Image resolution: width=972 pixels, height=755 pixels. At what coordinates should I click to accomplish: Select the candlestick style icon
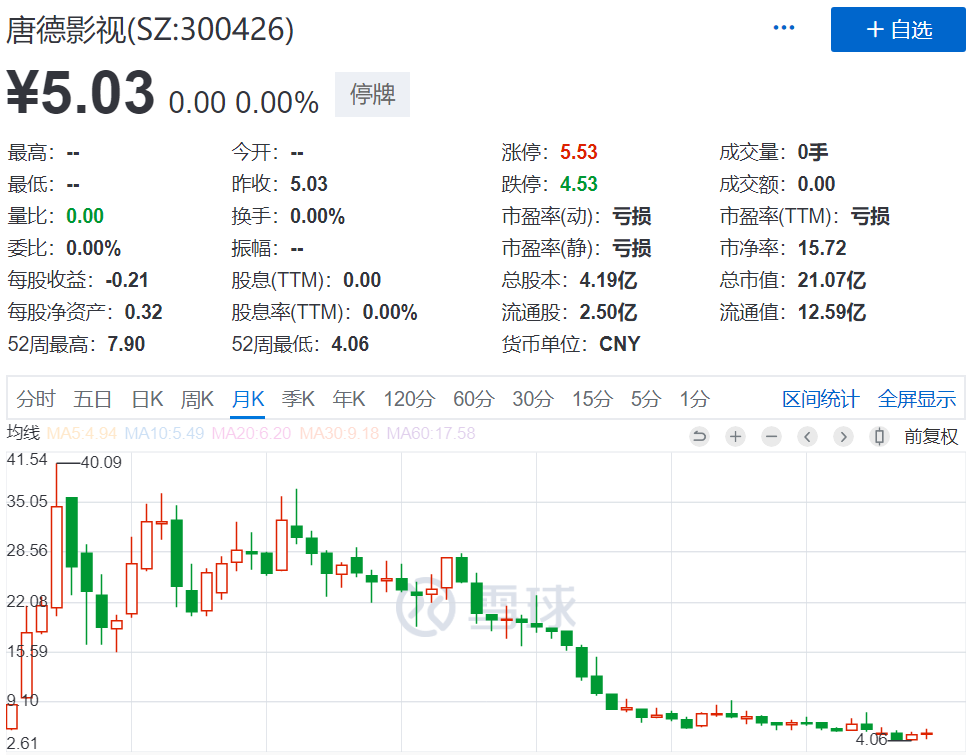click(879, 436)
